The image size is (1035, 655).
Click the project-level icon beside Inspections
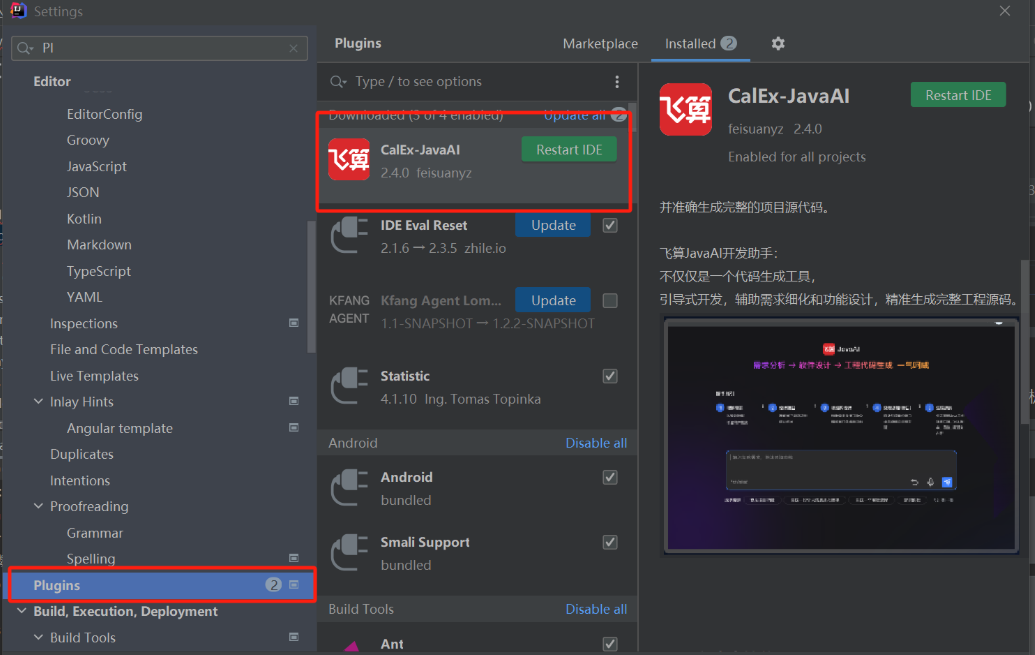click(x=294, y=323)
